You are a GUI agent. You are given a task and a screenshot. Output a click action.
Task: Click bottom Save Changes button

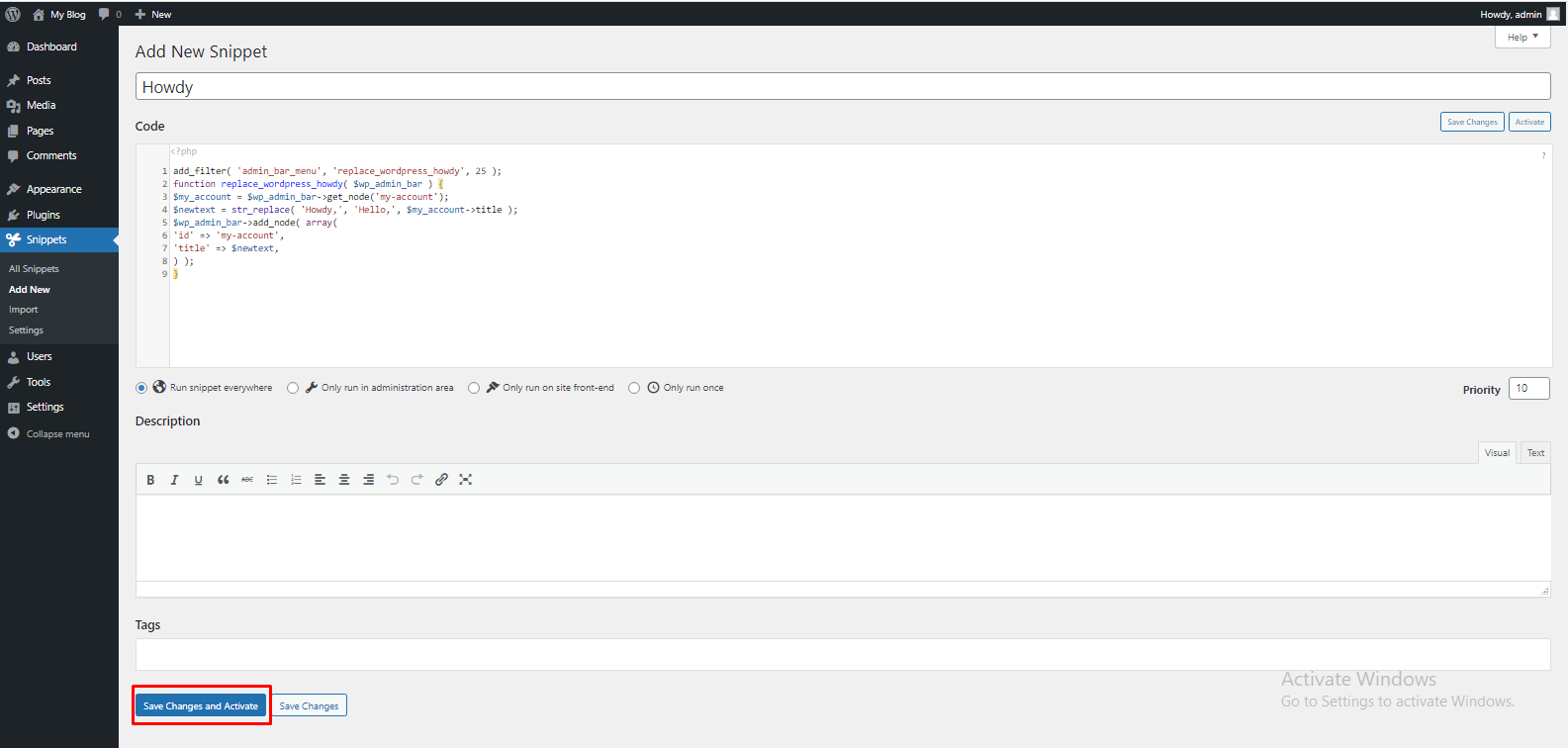[x=309, y=705]
